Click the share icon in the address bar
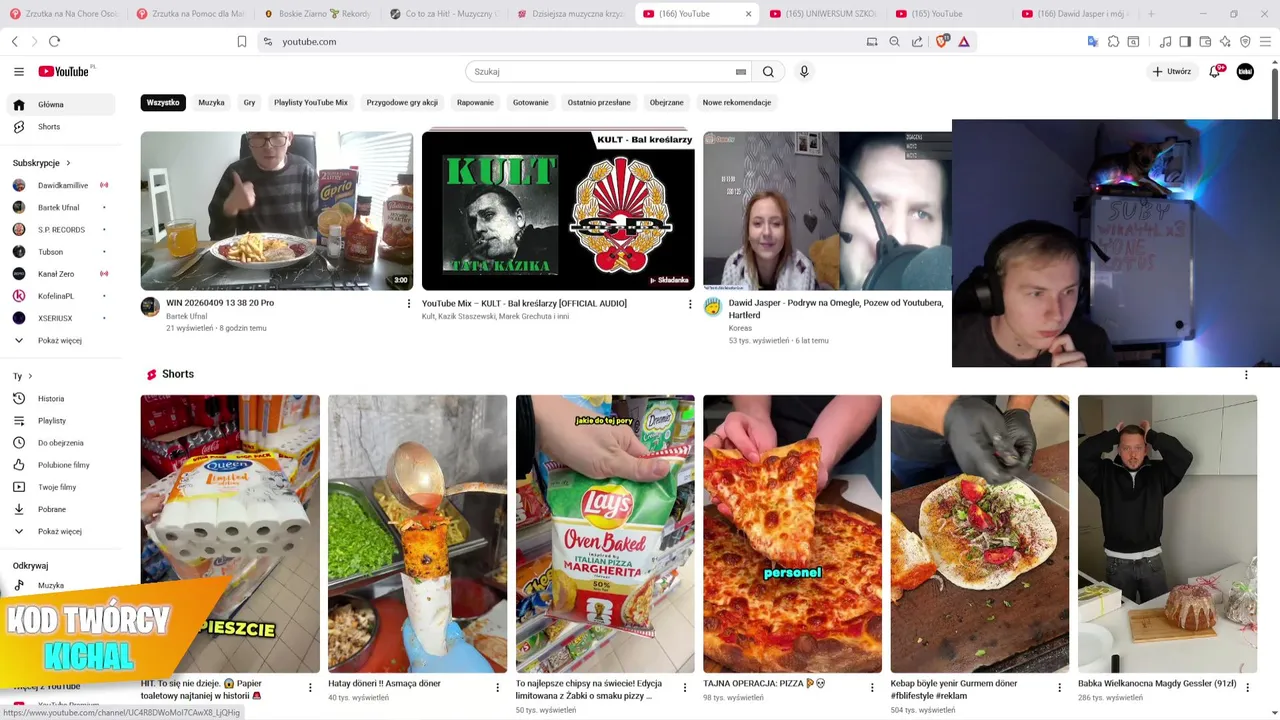This screenshot has height=720, width=1280. coord(917,41)
